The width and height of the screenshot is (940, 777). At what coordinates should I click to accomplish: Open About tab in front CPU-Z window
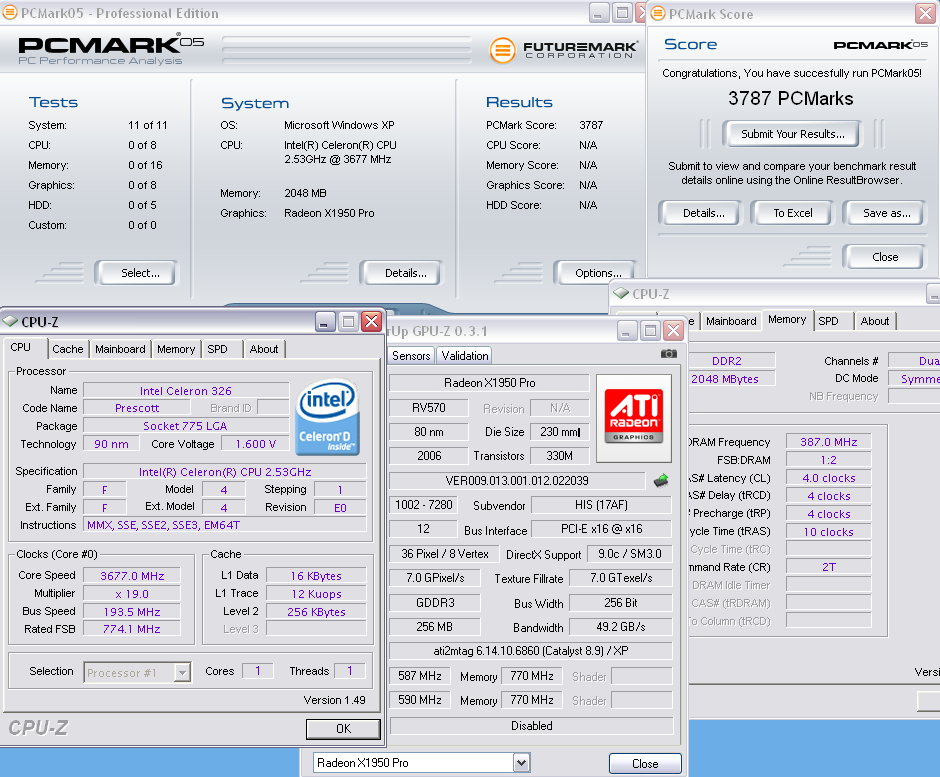click(264, 349)
